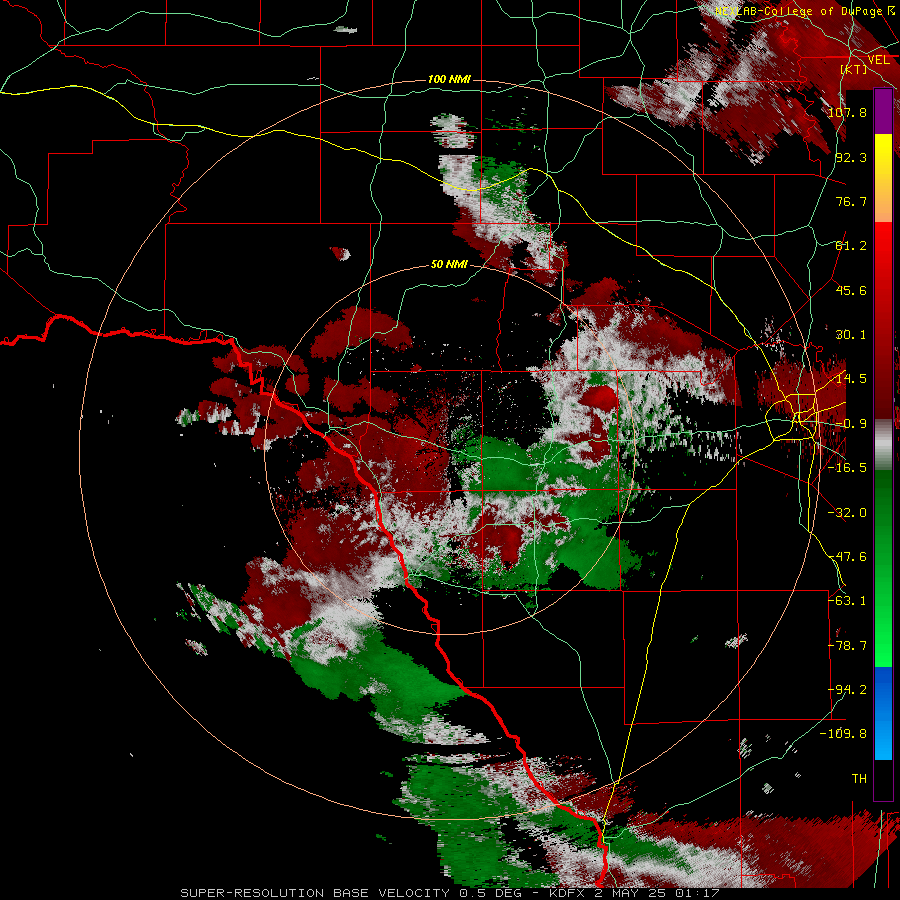The image size is (900, 900).
Task: Click the blue segment of the color bar
Action: point(883,713)
